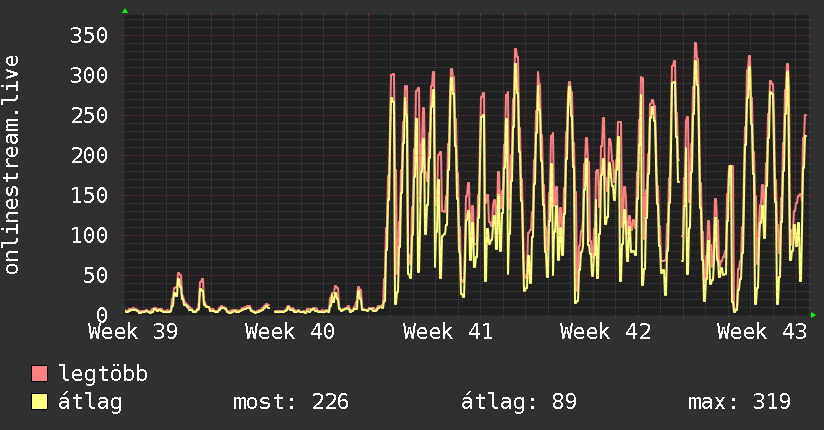This screenshot has width=824, height=430.
Task: Click the 'most: 226' current value
Action: 291,402
